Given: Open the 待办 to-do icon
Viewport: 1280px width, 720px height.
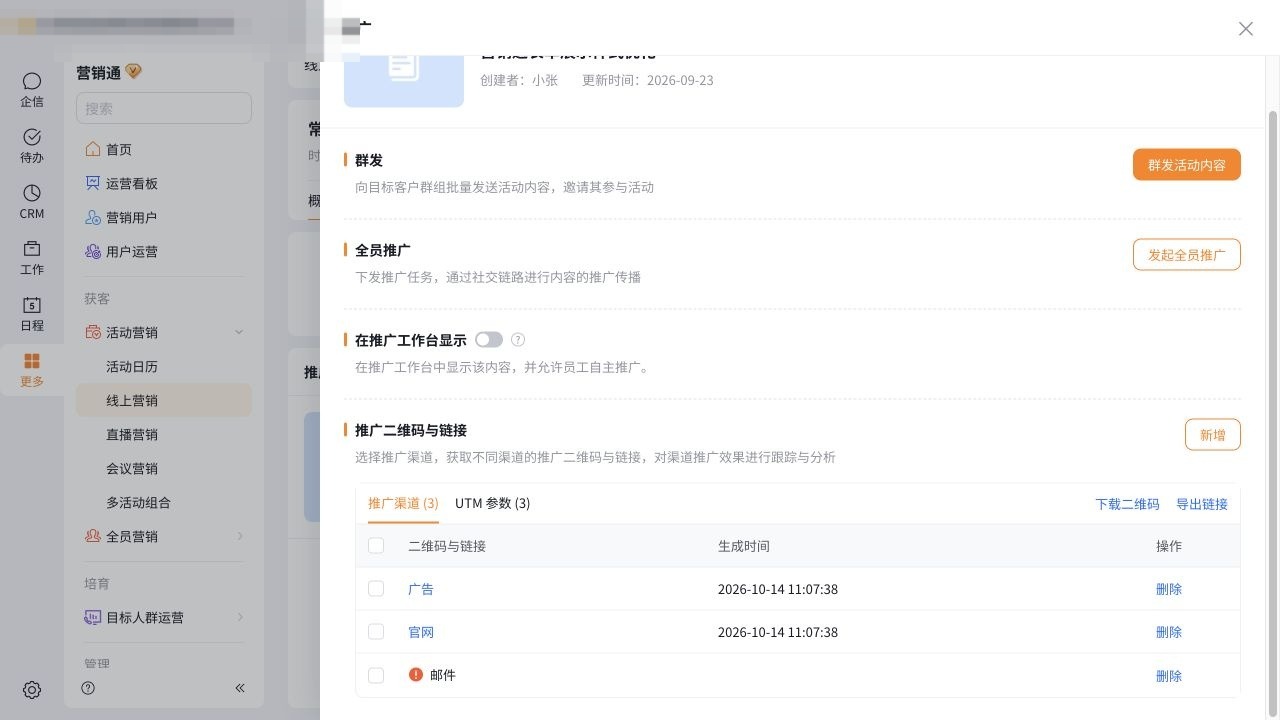Looking at the screenshot, I should (32, 137).
